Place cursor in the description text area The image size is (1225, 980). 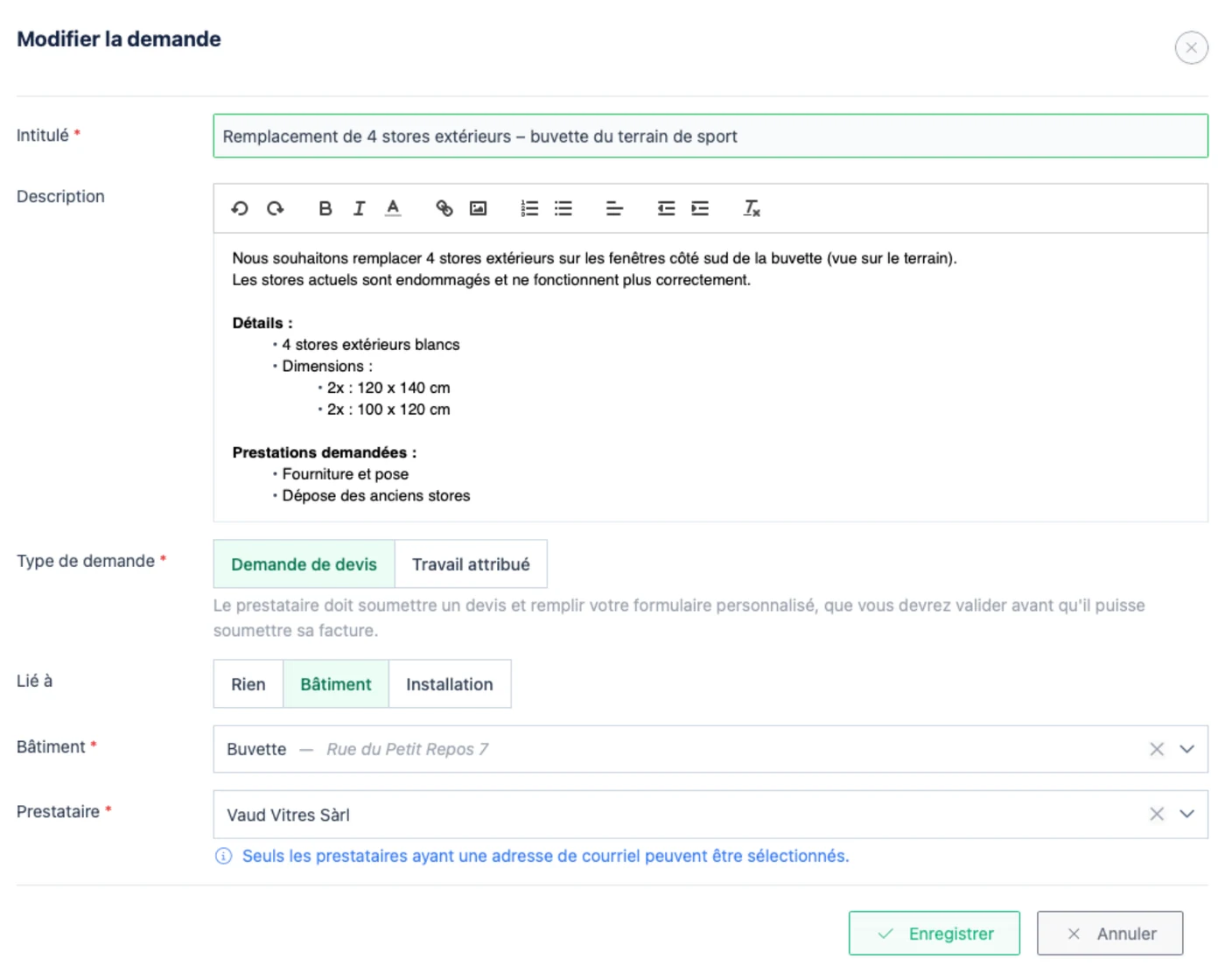coord(710,377)
